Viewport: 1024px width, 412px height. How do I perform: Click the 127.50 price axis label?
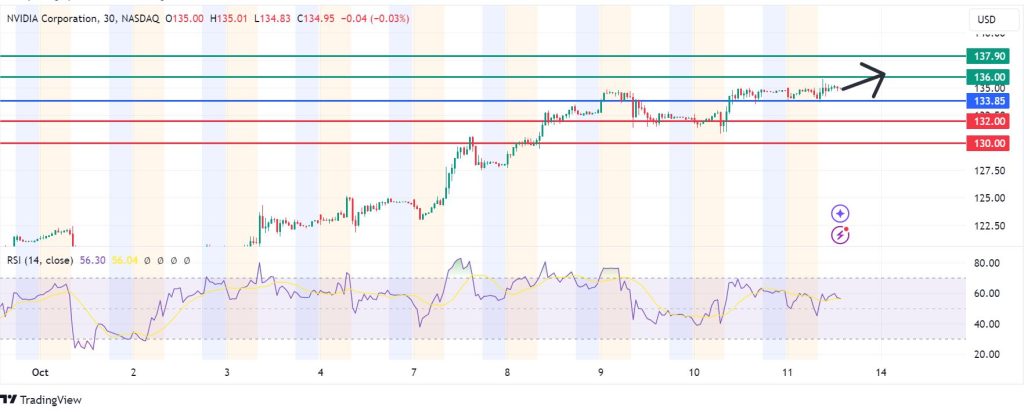(989, 171)
